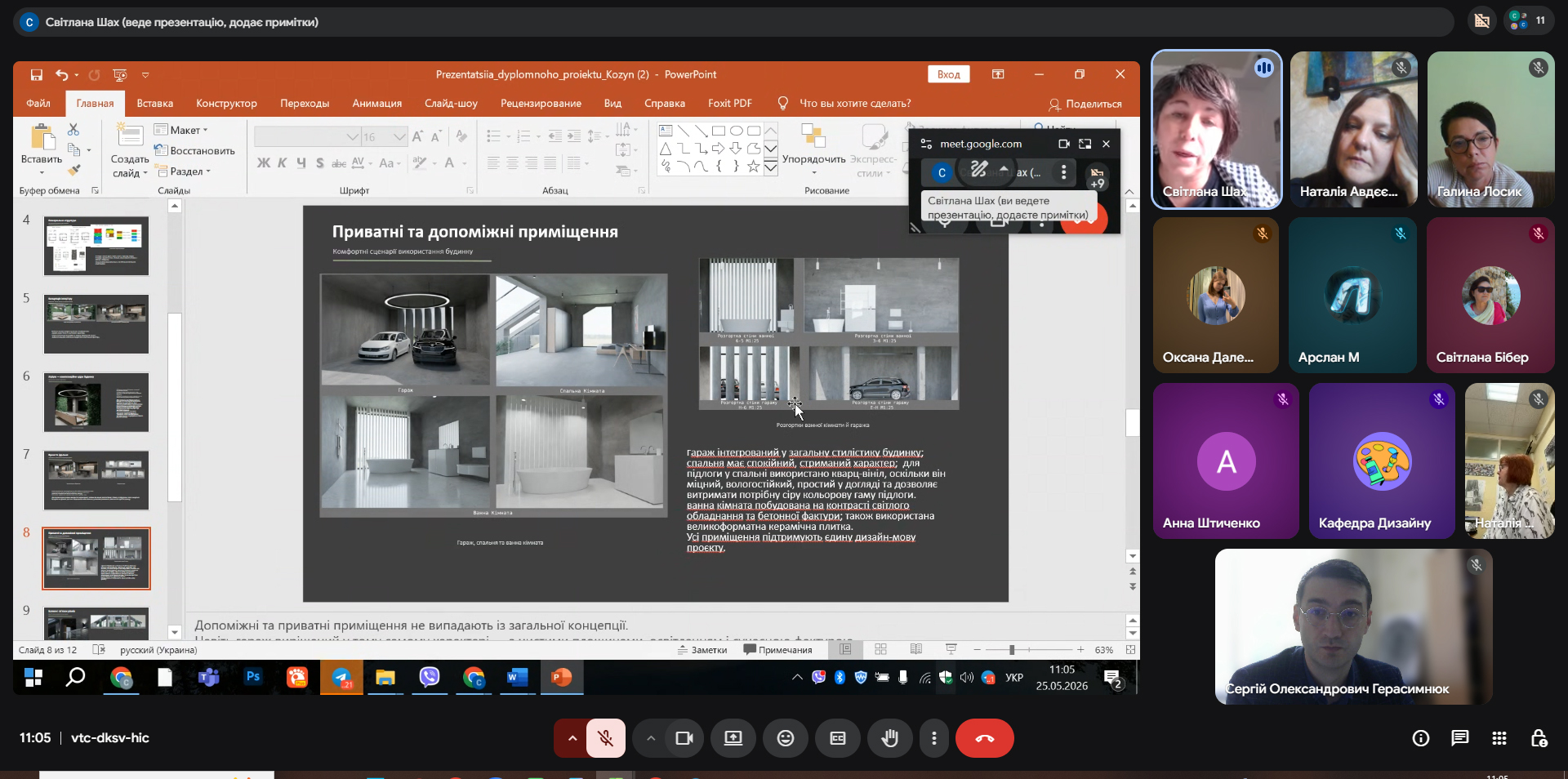Open the Конструктор ribbon tab
1568x779 pixels.
point(226,104)
